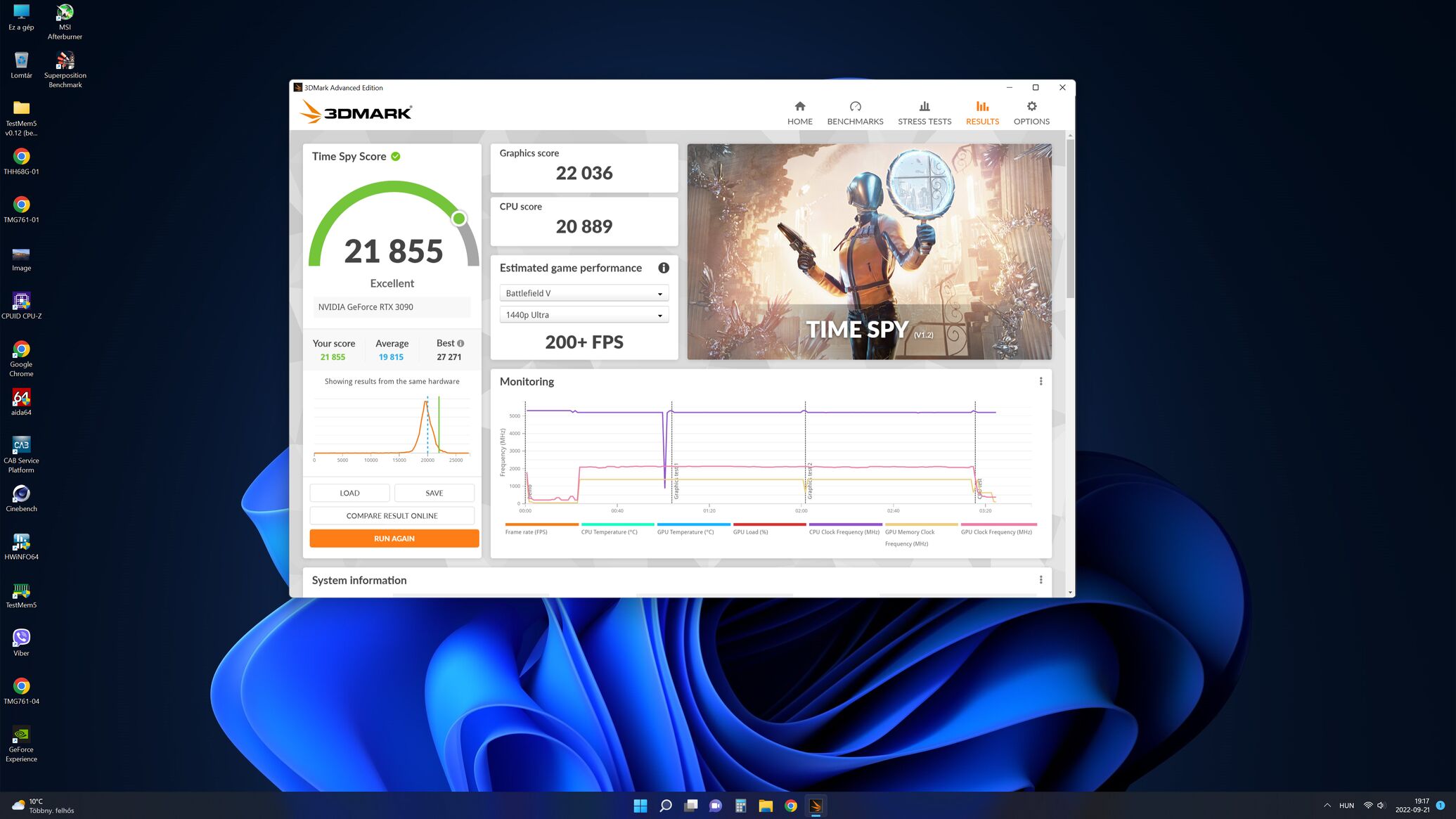Select the Lomtár recycle bin icon
The width and height of the screenshot is (1456, 819).
pyautogui.click(x=21, y=65)
